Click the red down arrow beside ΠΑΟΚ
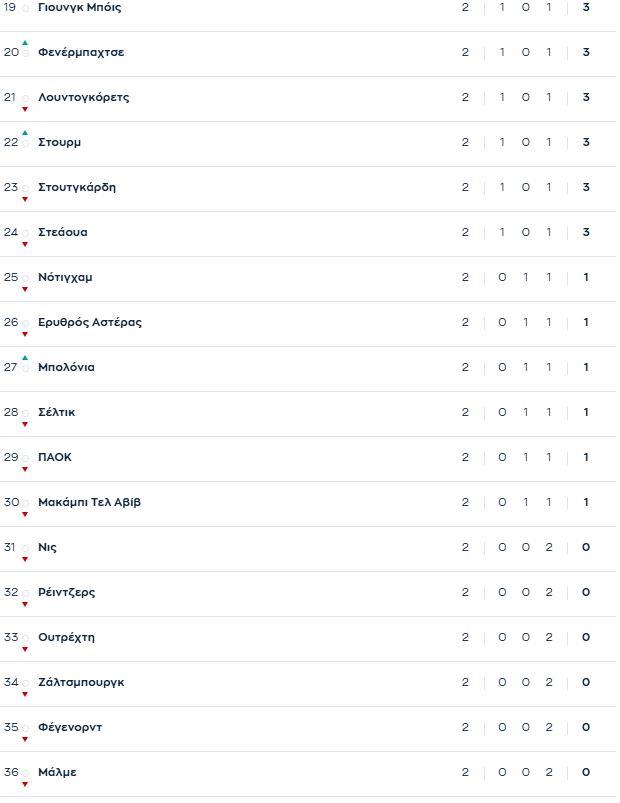 click(x=25, y=469)
